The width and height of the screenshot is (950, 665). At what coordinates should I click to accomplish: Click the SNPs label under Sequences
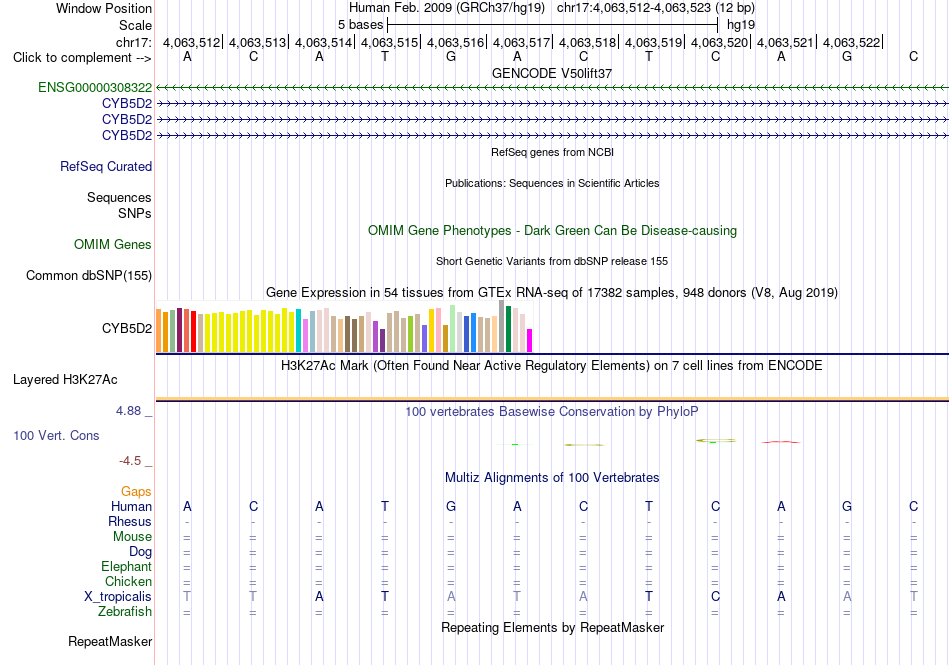coord(135,213)
